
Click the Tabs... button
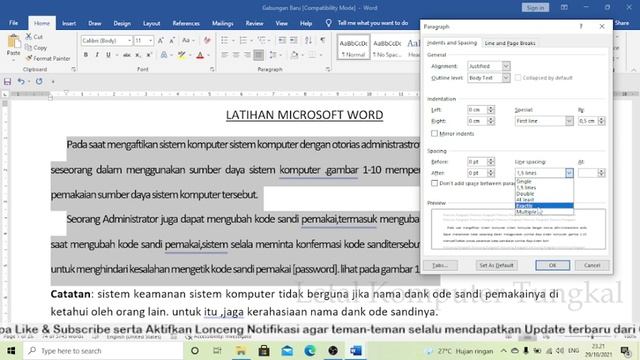440,265
